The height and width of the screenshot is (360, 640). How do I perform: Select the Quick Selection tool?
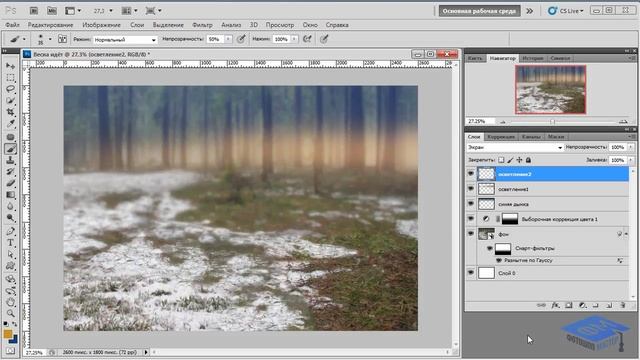click(11, 100)
